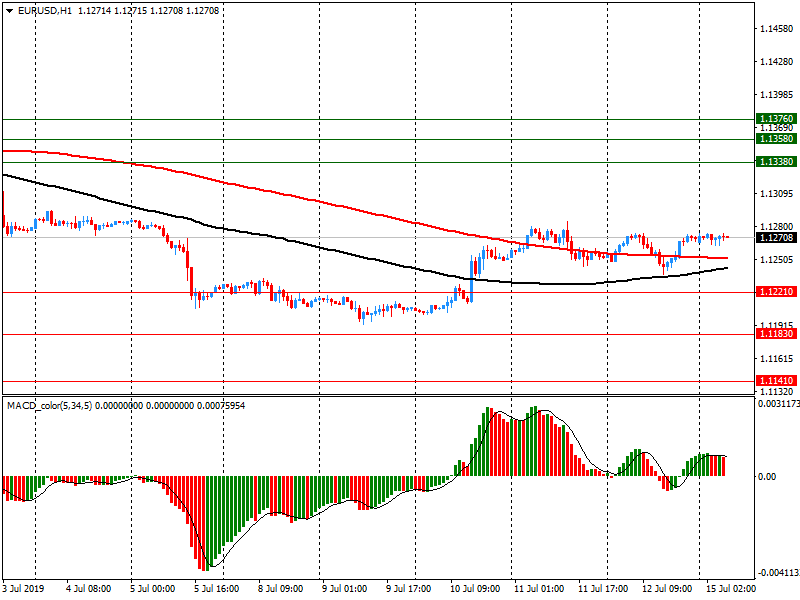Select the 1.13380 green resistance level label
This screenshot has height=600, width=800.
(777, 162)
